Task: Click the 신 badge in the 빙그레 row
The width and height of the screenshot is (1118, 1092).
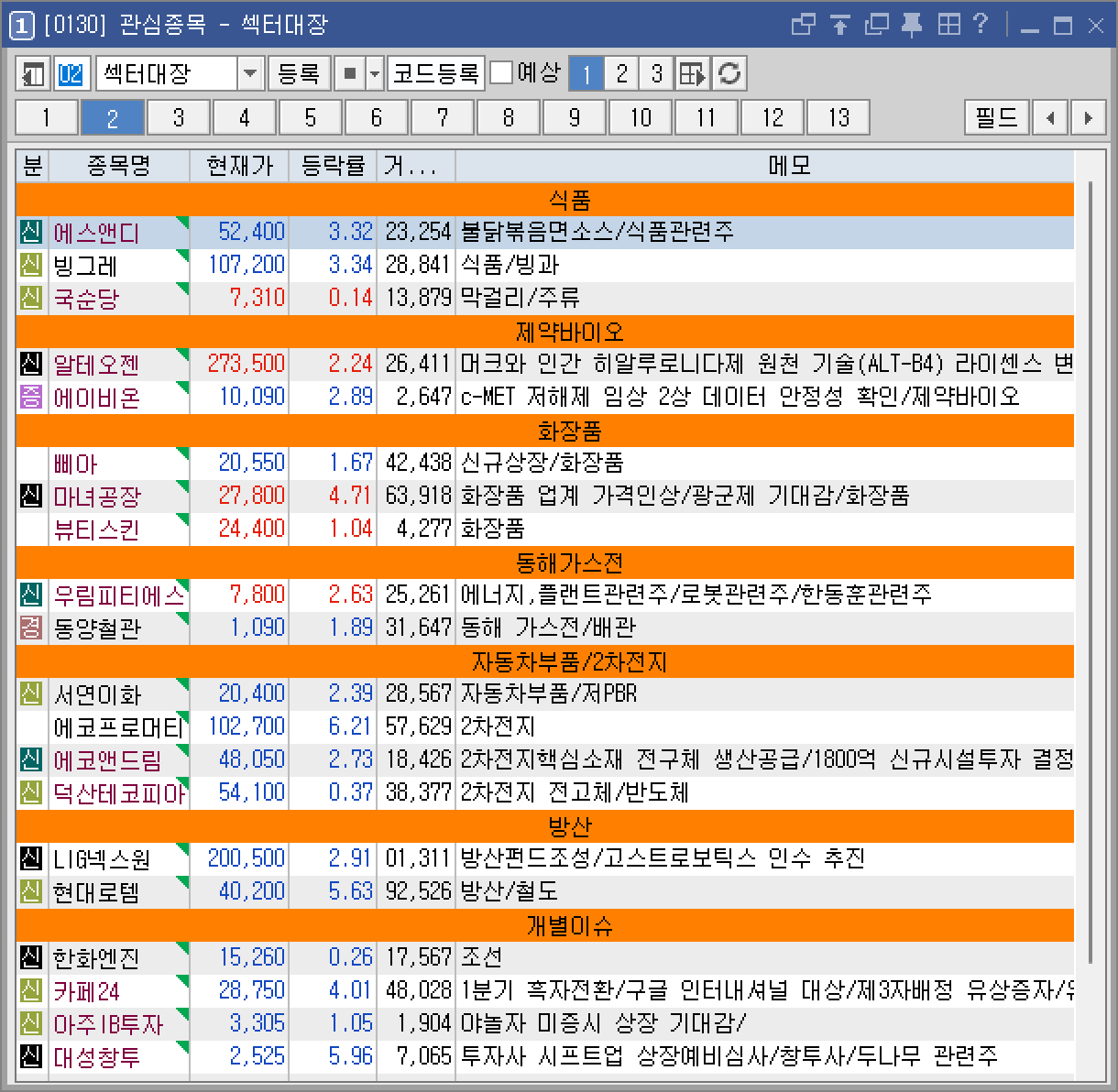Action: pos(31,266)
